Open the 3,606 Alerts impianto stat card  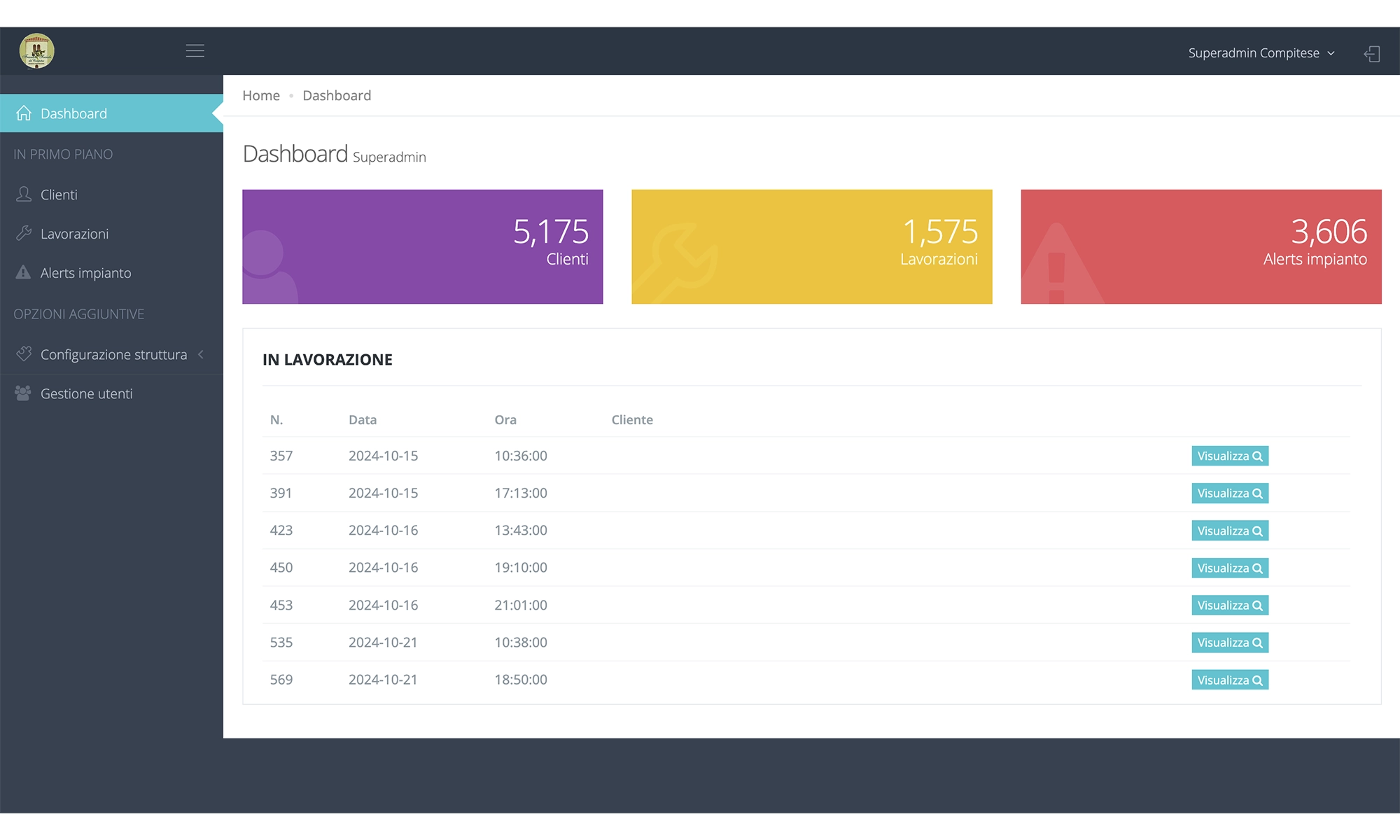pos(1201,246)
